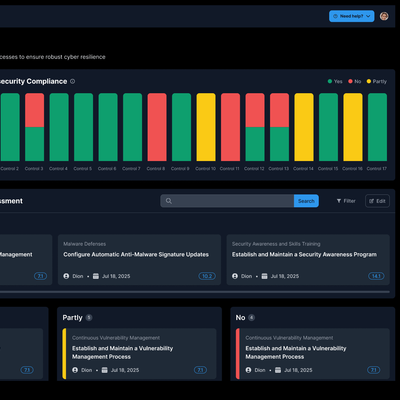Toggle the Partly legend item
This screenshot has width=400, height=400.
point(377,81)
